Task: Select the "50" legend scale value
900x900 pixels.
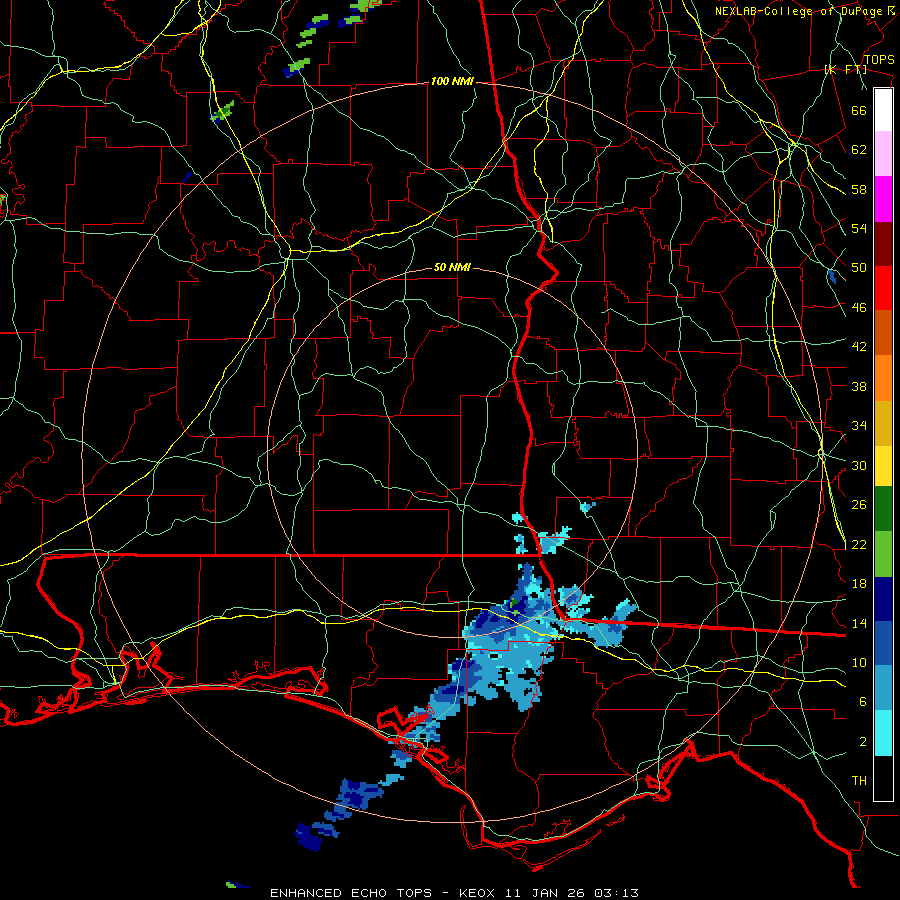Action: [x=859, y=268]
